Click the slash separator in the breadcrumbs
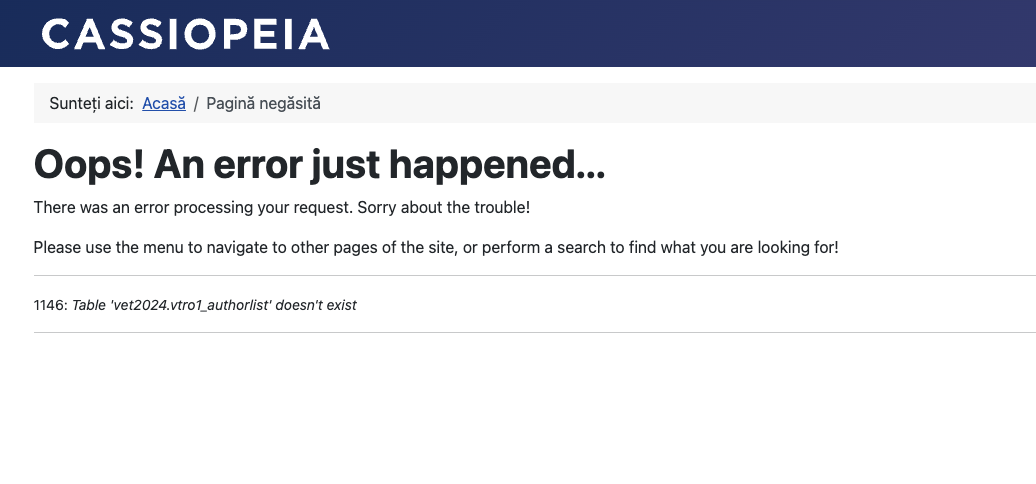Screen dimensions: 1036x484 click(196, 103)
